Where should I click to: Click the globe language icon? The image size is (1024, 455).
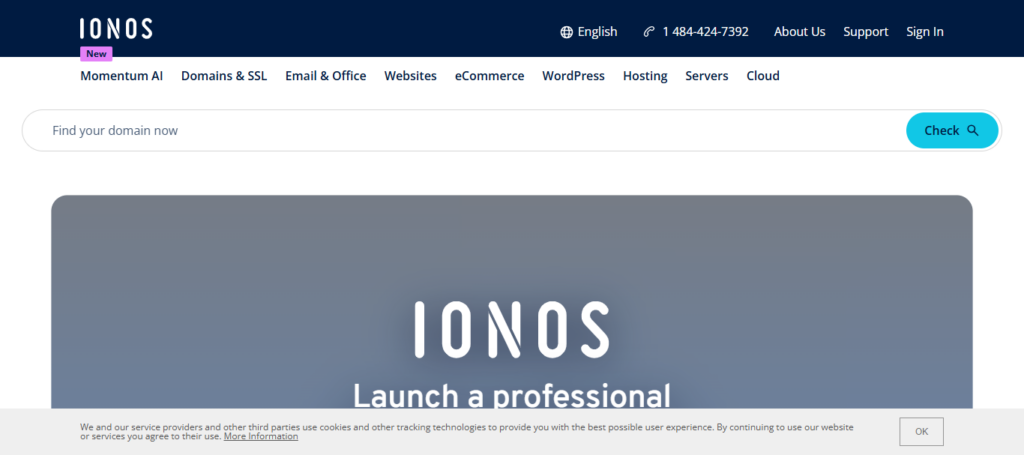click(x=566, y=32)
